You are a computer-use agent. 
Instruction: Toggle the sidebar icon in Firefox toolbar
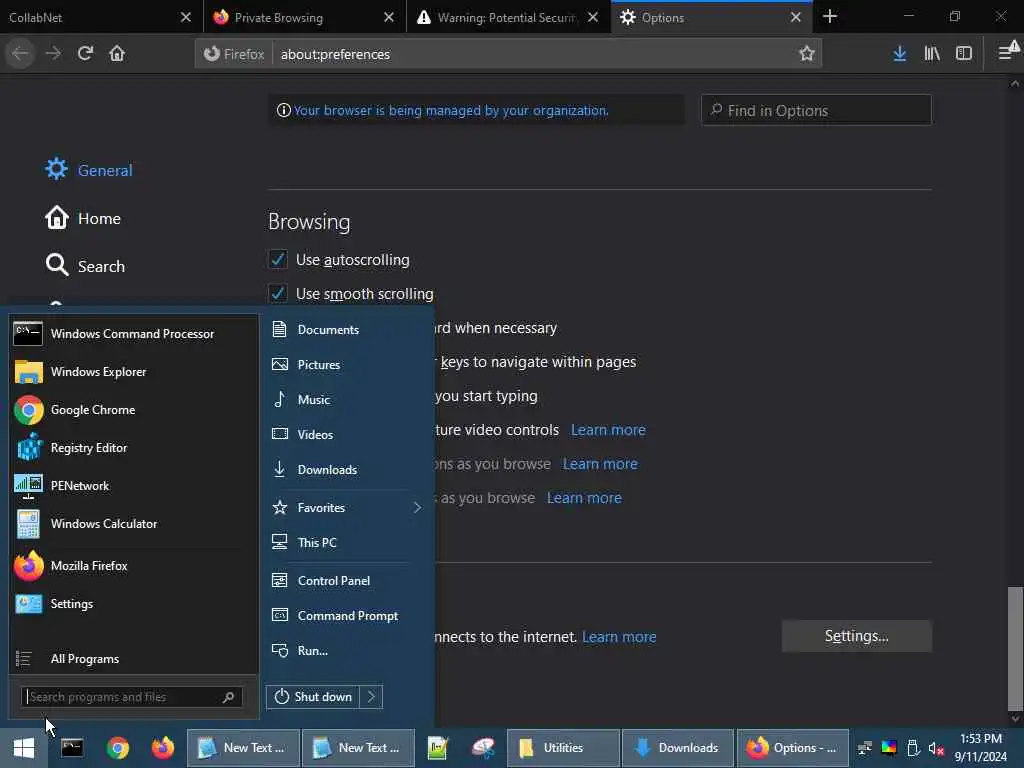[x=964, y=54]
